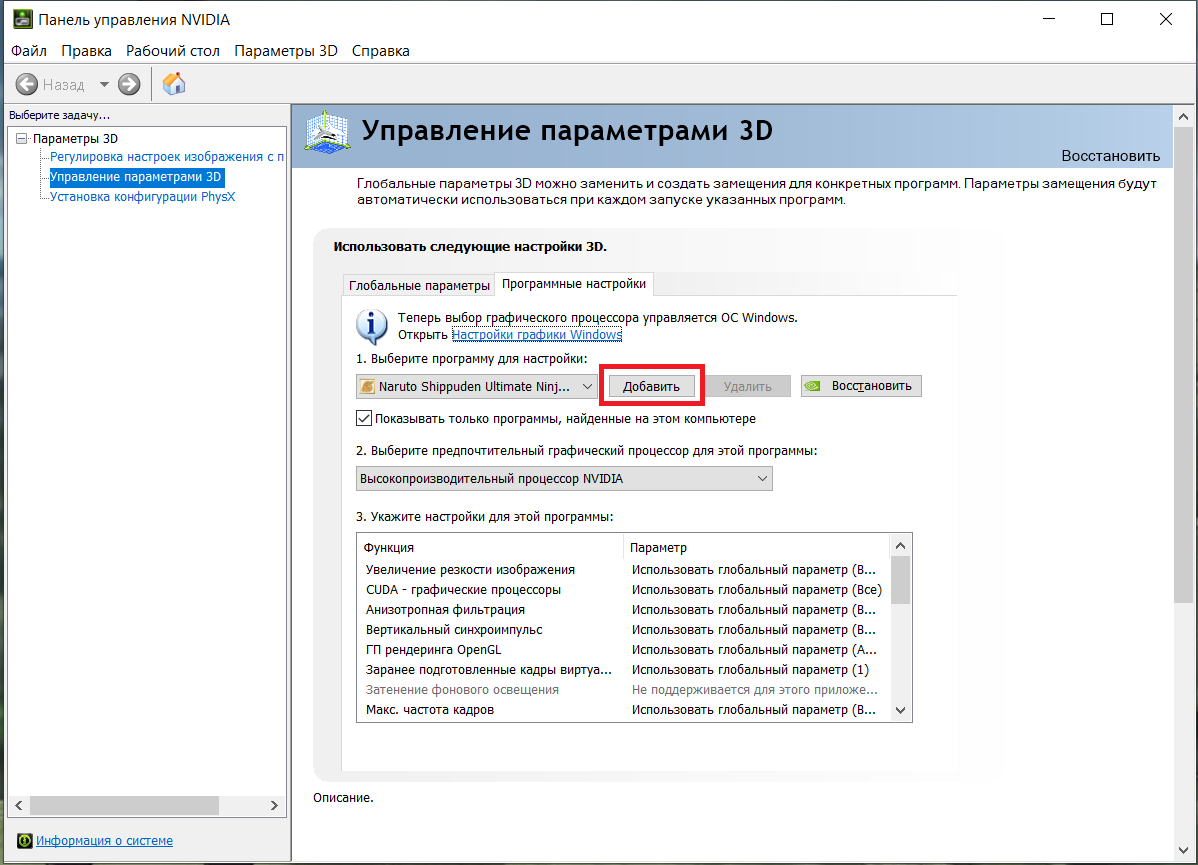
Task: Select CUDA - графические процессоры row
Action: click(x=623, y=589)
